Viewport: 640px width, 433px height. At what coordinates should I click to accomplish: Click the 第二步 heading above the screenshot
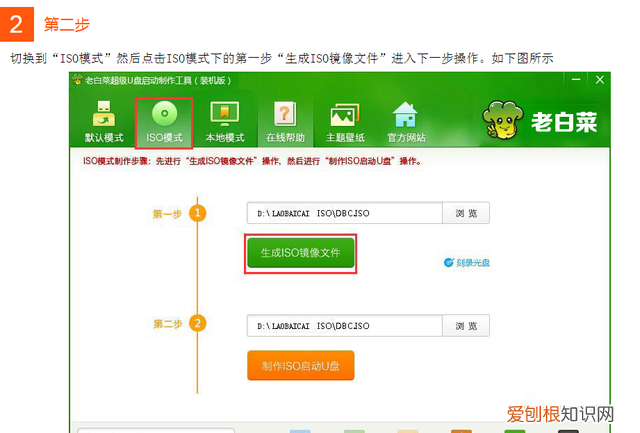tap(67, 24)
